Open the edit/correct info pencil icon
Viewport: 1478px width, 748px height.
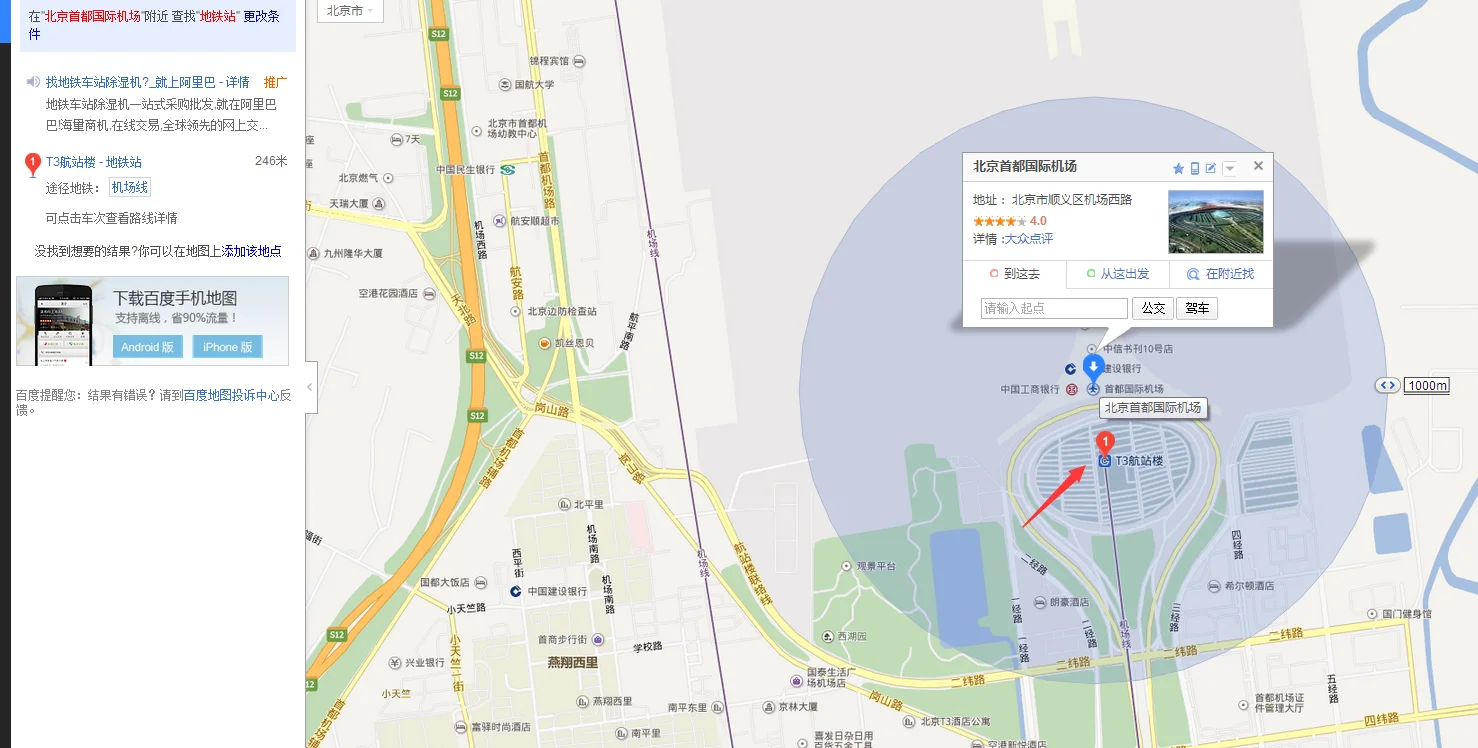1211,168
